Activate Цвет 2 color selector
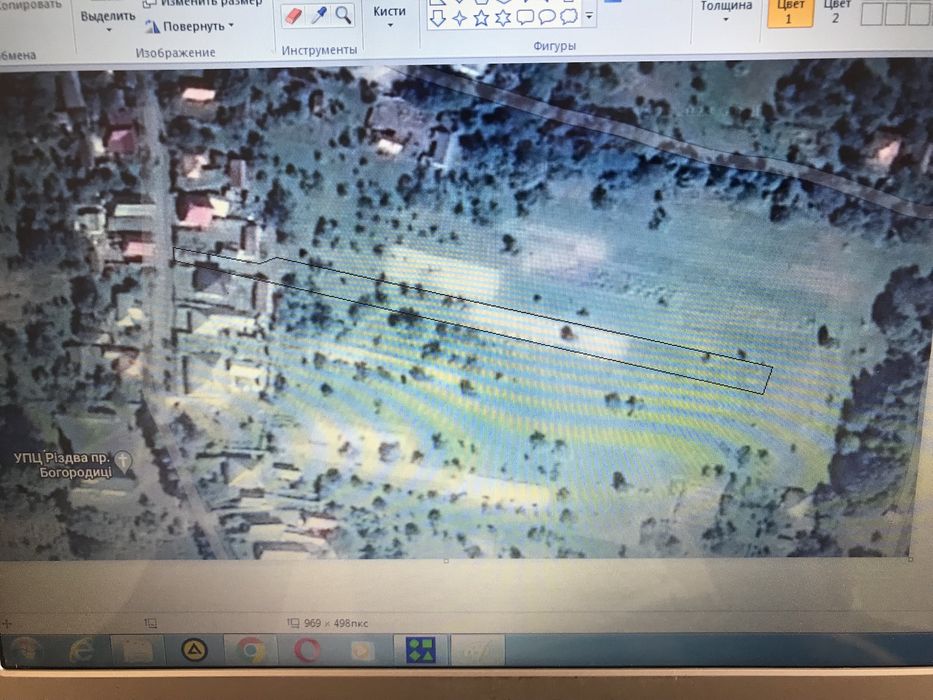This screenshot has height=700, width=933. coord(836,12)
